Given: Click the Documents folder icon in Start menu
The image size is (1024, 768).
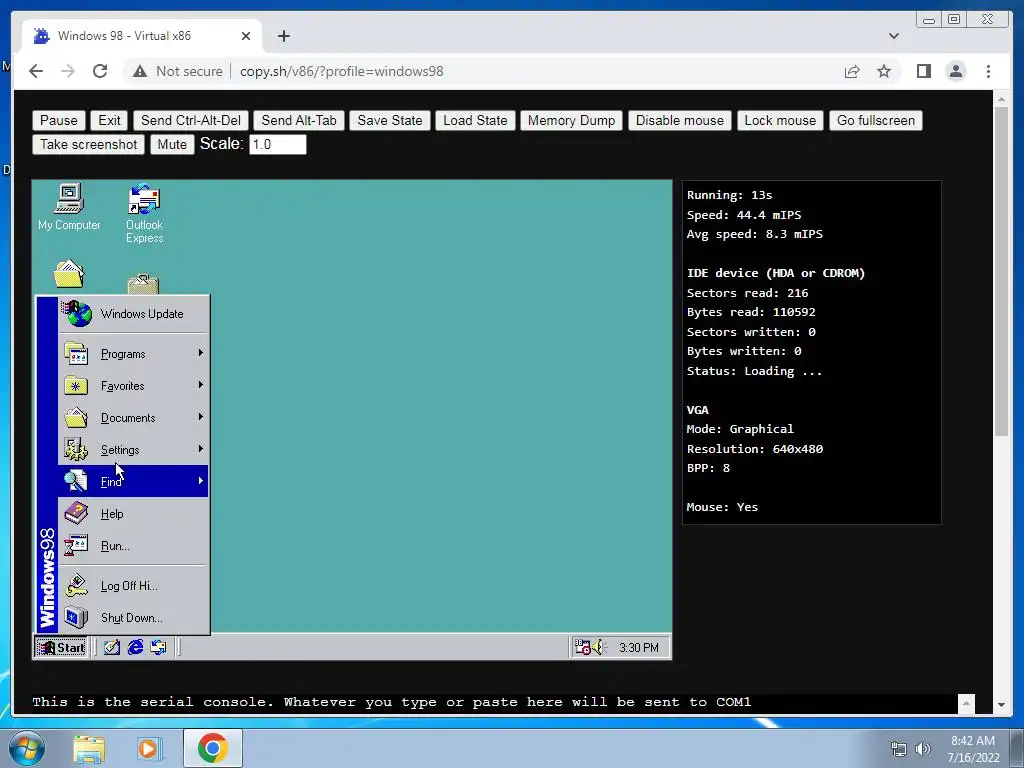Looking at the screenshot, I should click(76, 417).
